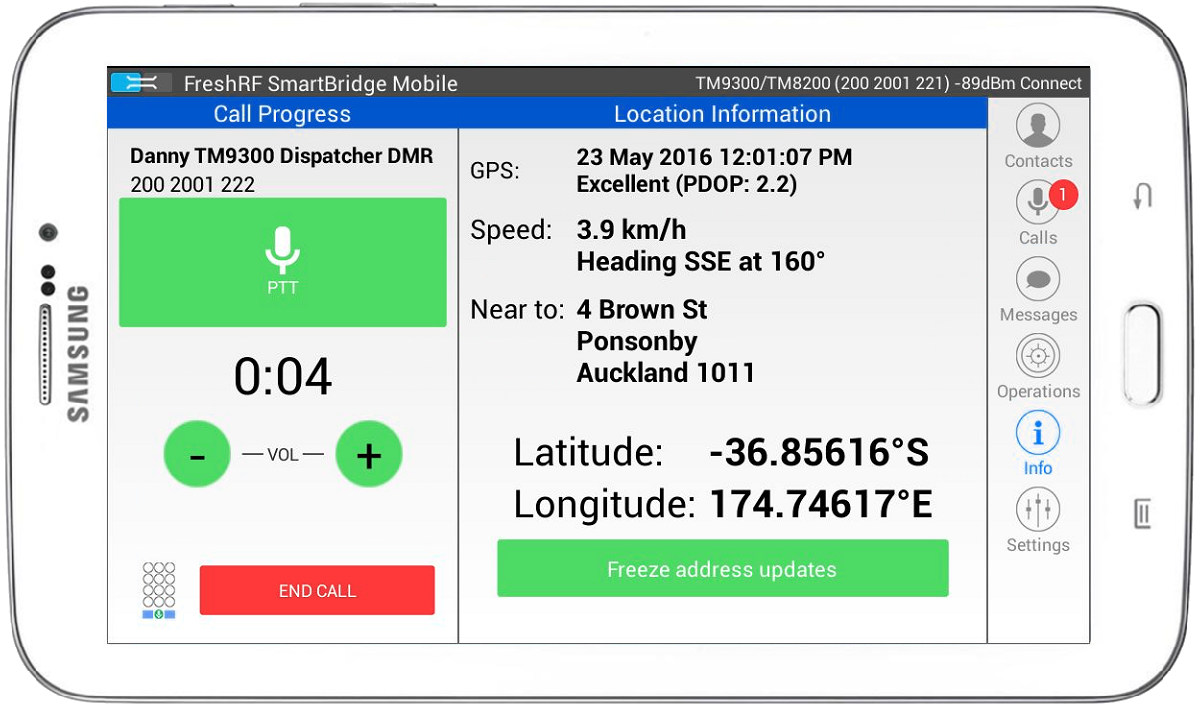The height and width of the screenshot is (708, 1199).
Task: Increase volume with plus button
Action: [369, 455]
